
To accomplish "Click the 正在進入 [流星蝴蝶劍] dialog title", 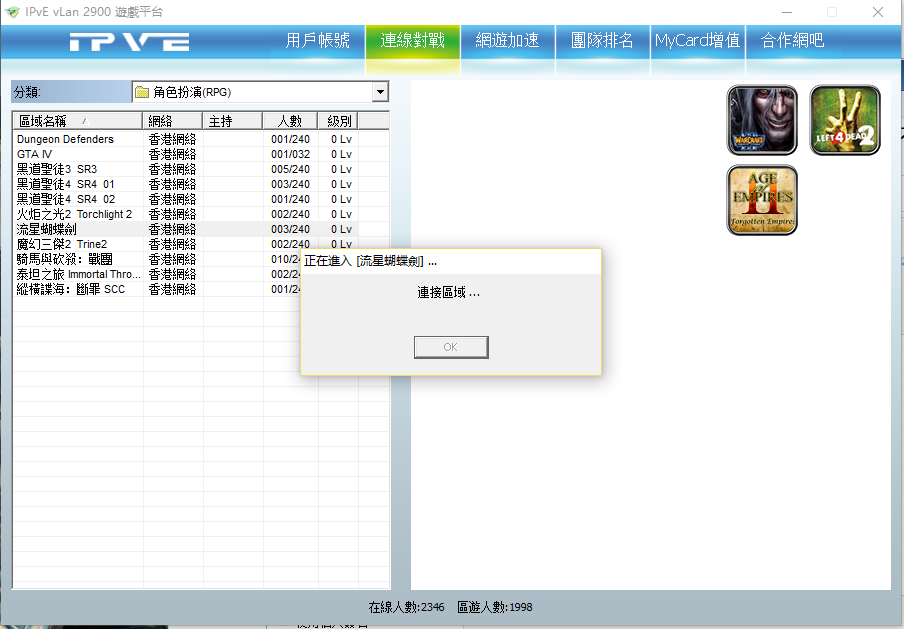I will (370, 261).
